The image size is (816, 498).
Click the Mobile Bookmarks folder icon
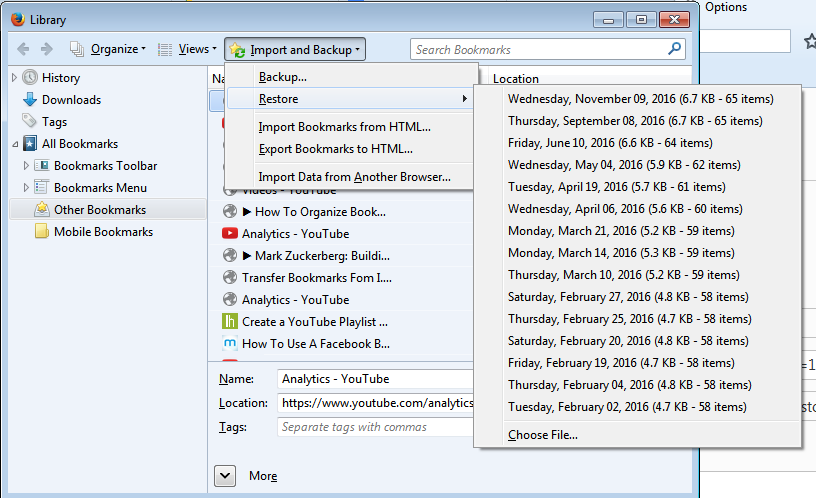point(42,231)
